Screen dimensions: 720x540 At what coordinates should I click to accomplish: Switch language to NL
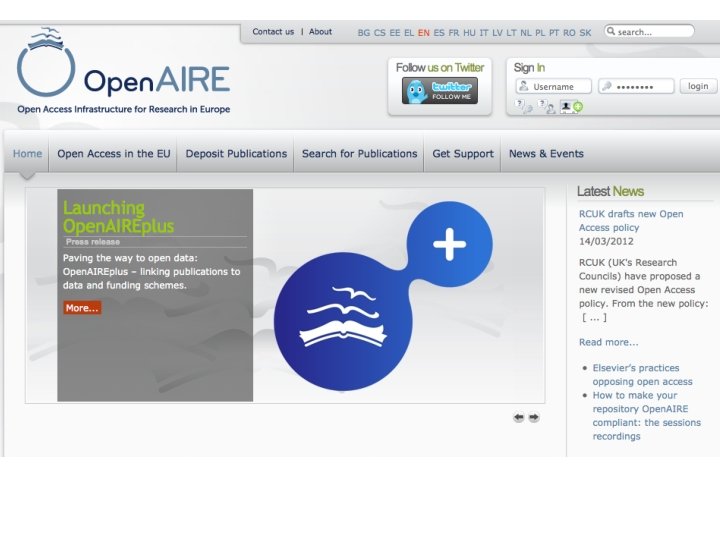[x=526, y=33]
